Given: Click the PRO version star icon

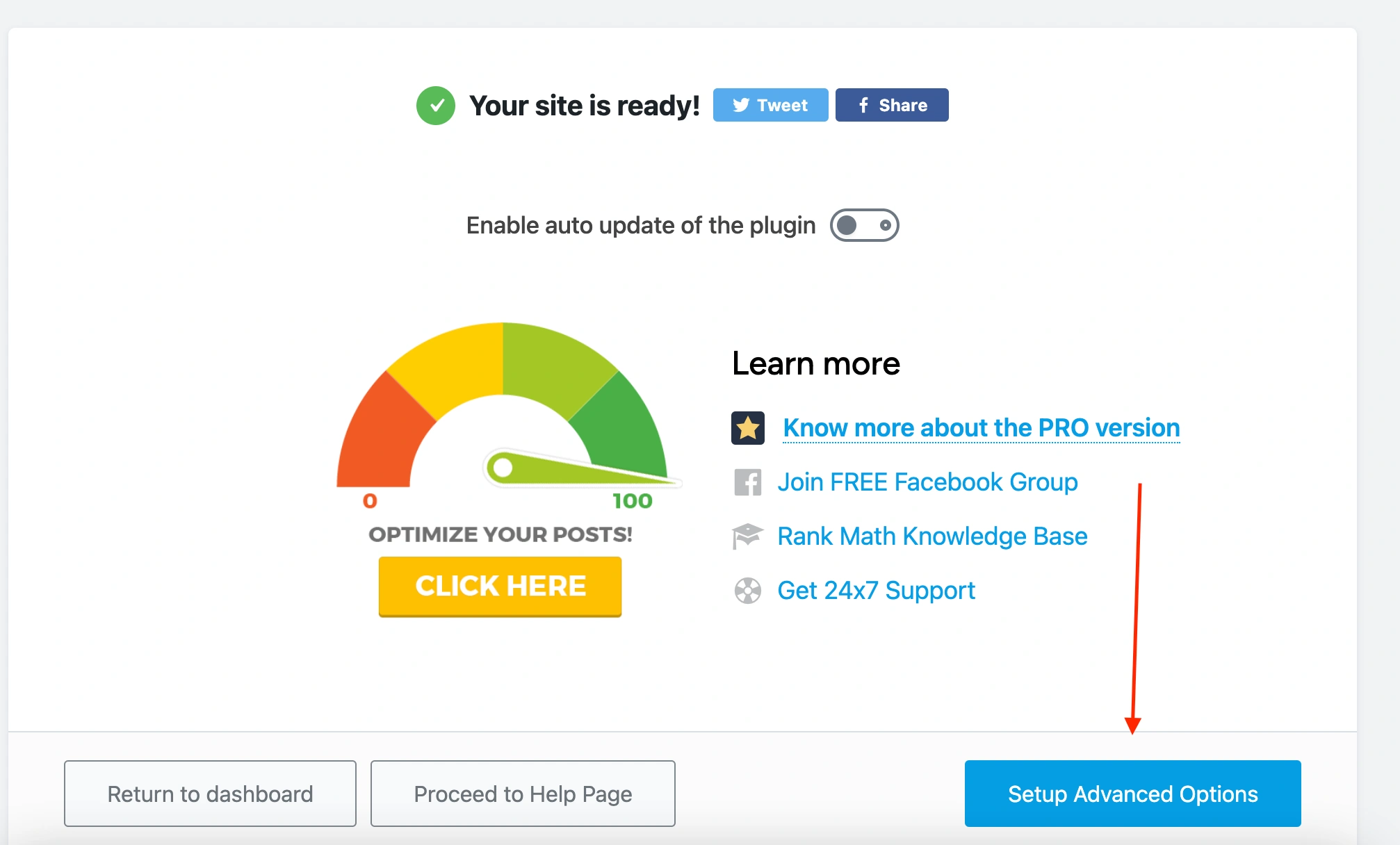Looking at the screenshot, I should 748,428.
